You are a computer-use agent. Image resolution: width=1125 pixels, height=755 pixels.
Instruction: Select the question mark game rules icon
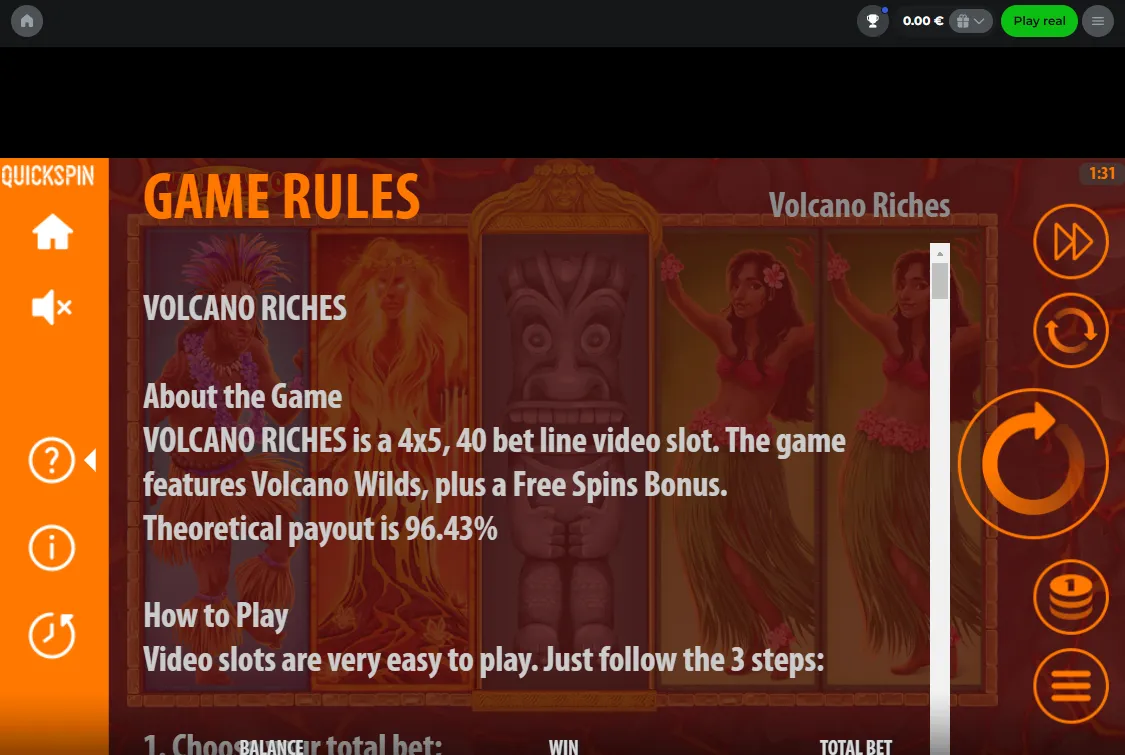coord(52,460)
